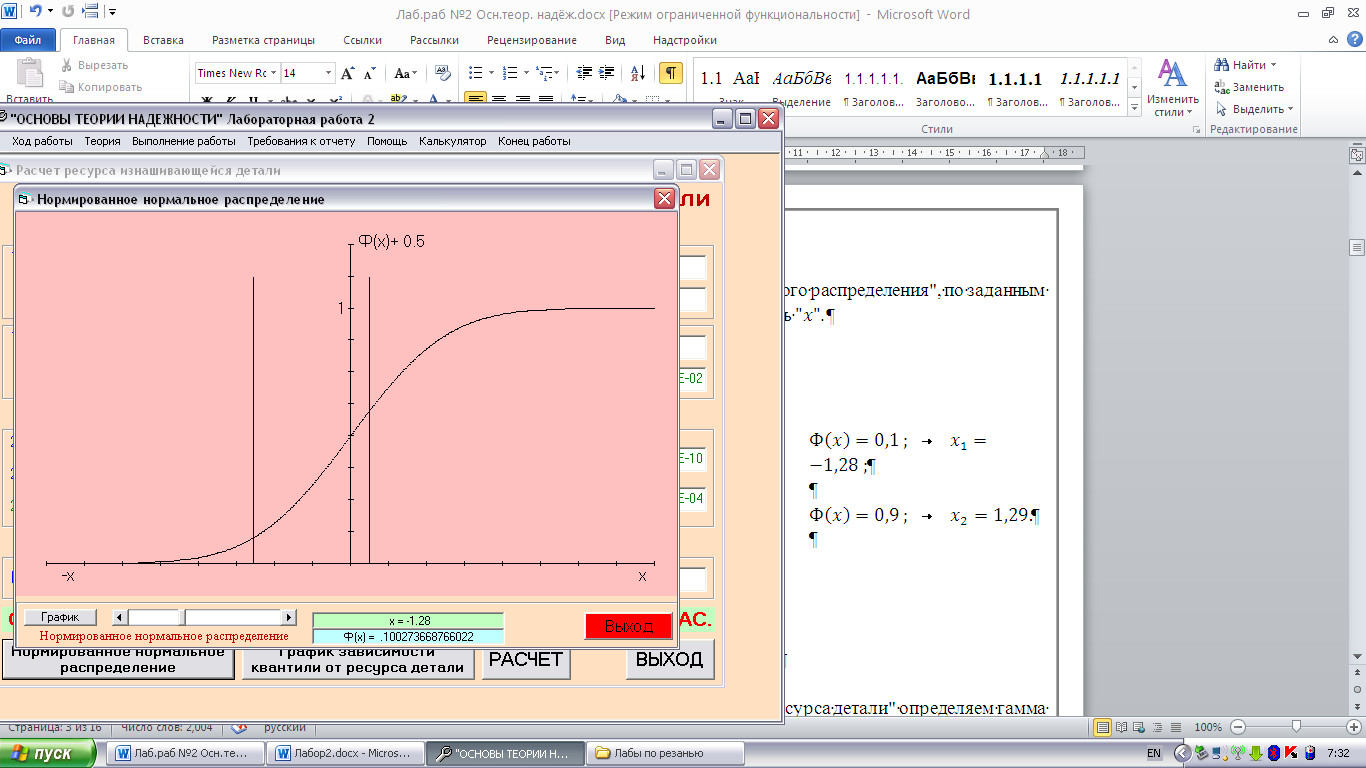Switch to the Вставка ribbon tab
The height and width of the screenshot is (768, 1366).
(x=163, y=40)
